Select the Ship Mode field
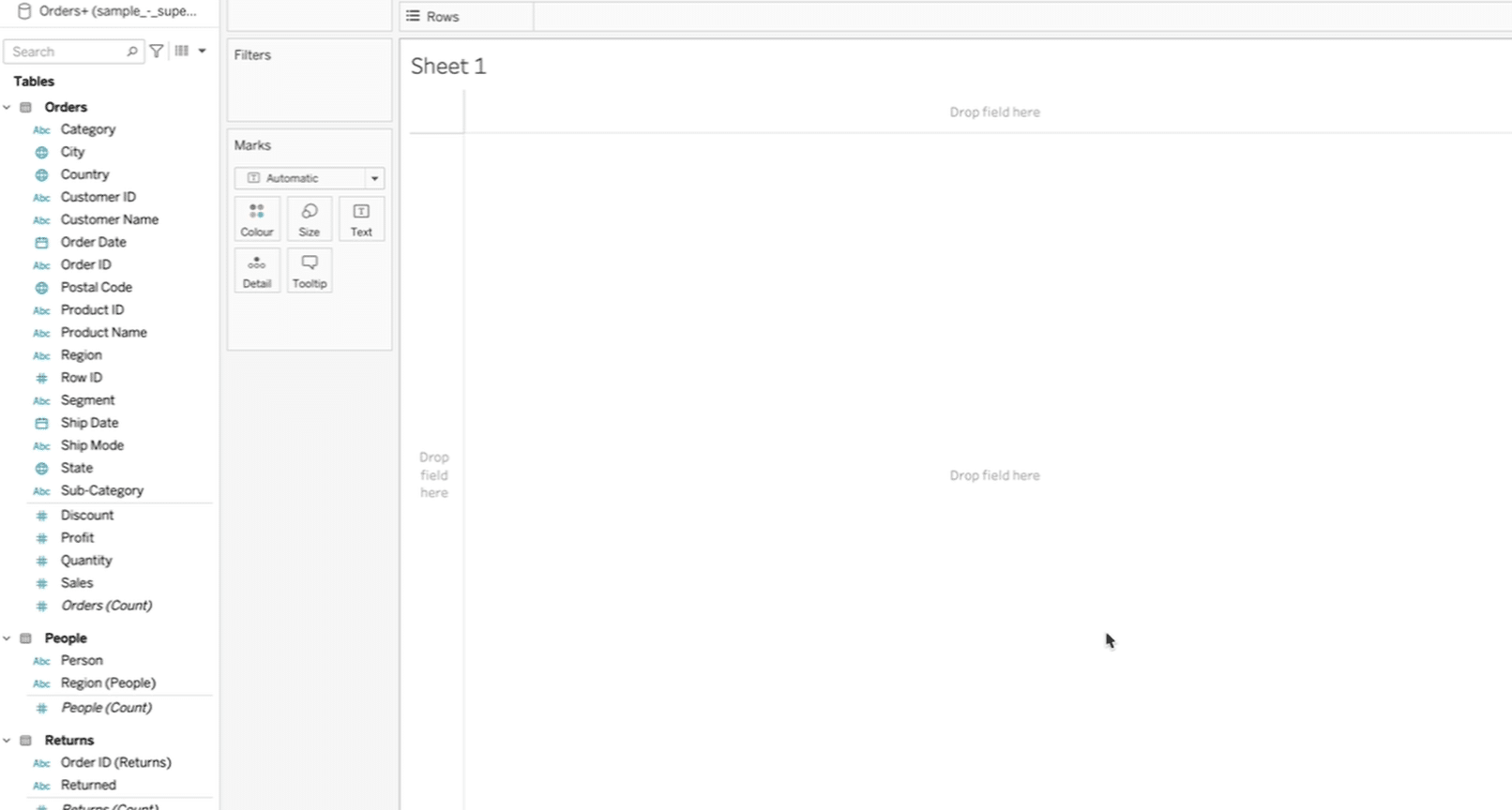Screen dimensions: 1512x810 tap(92, 445)
